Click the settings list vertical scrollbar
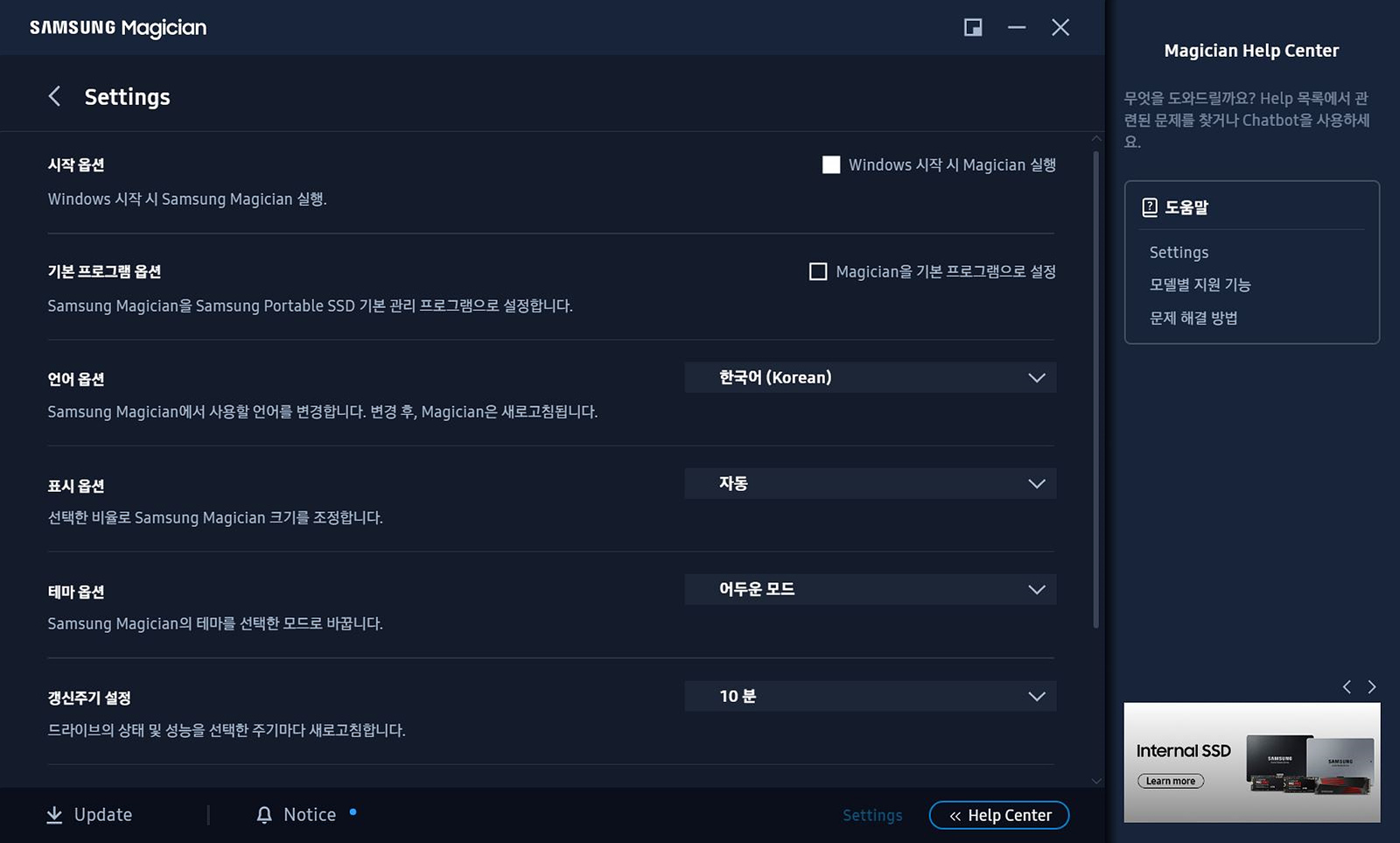 [1096, 390]
